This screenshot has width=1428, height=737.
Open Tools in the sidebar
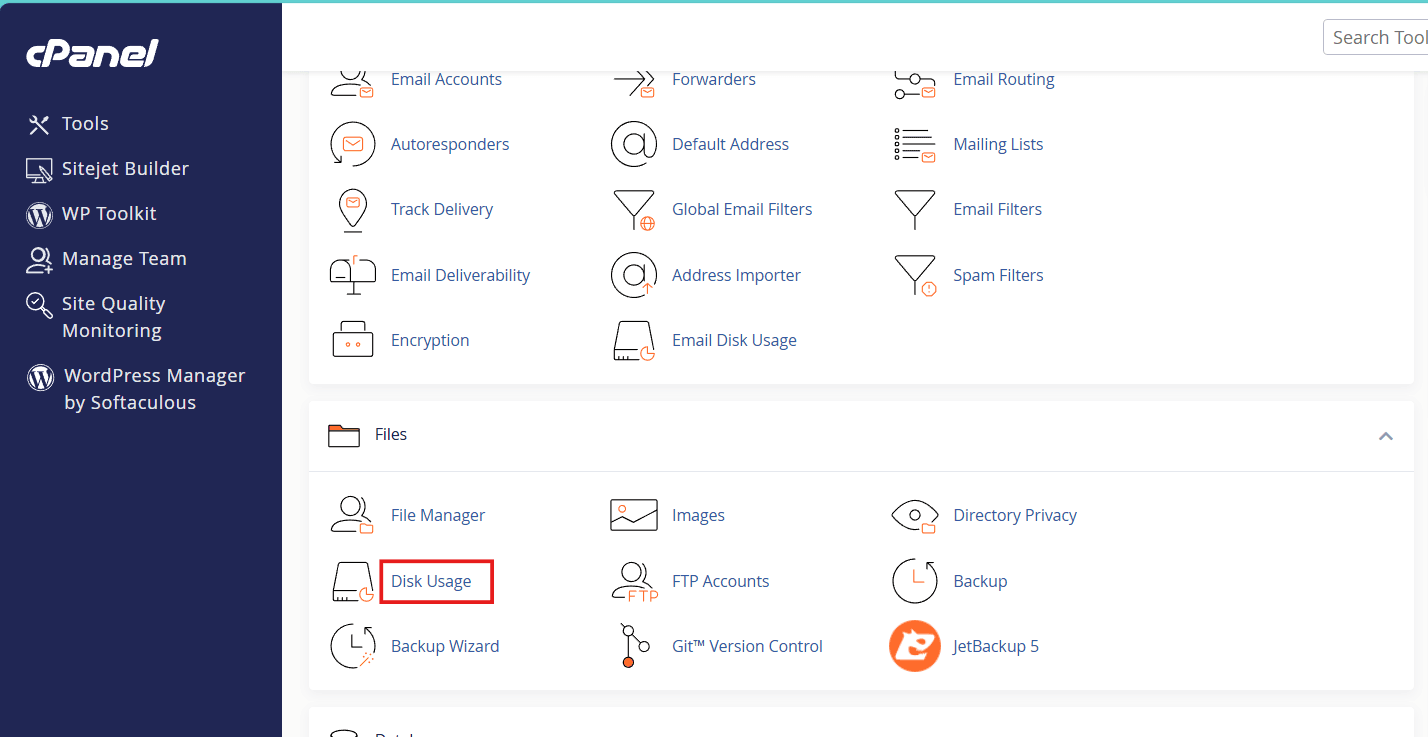pyautogui.click(x=85, y=124)
